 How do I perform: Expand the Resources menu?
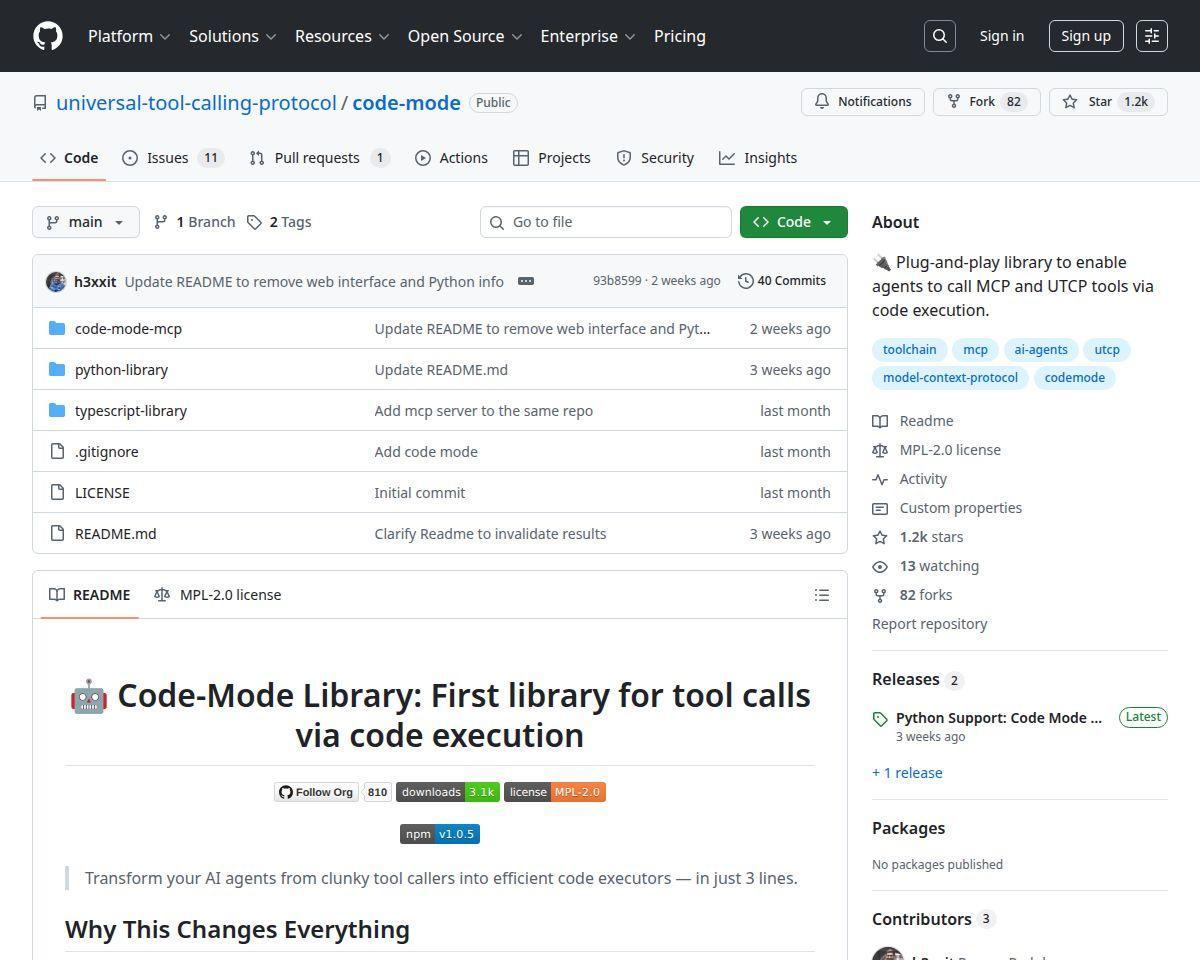342,36
